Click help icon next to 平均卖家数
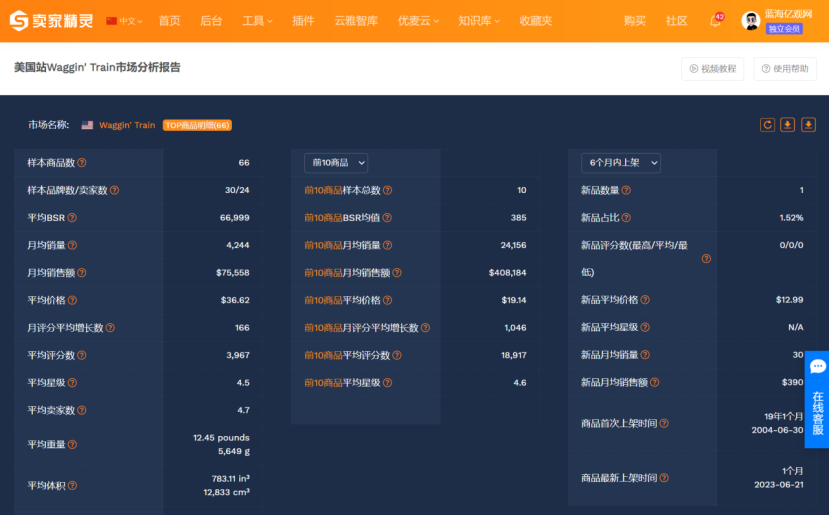 click(x=82, y=410)
